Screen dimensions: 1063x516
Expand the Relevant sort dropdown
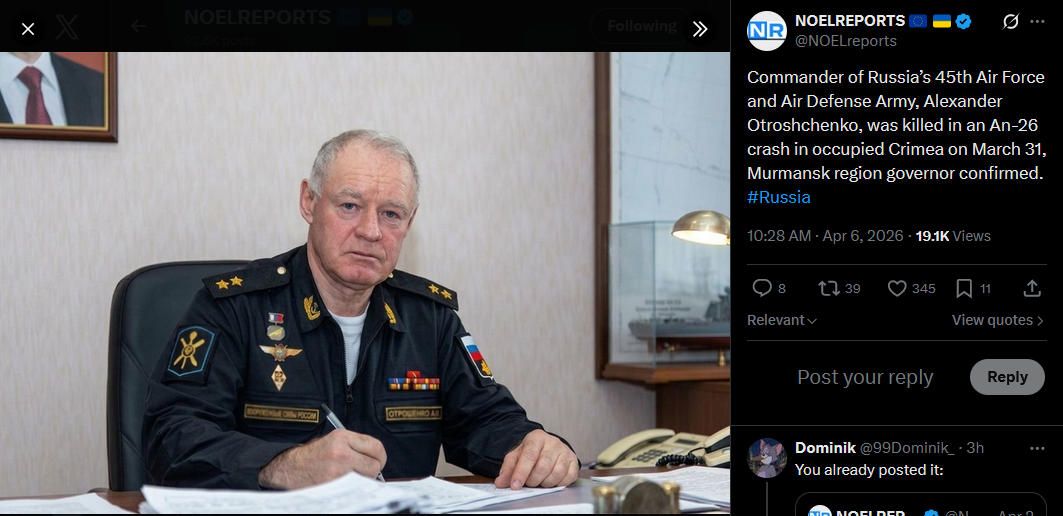782,320
